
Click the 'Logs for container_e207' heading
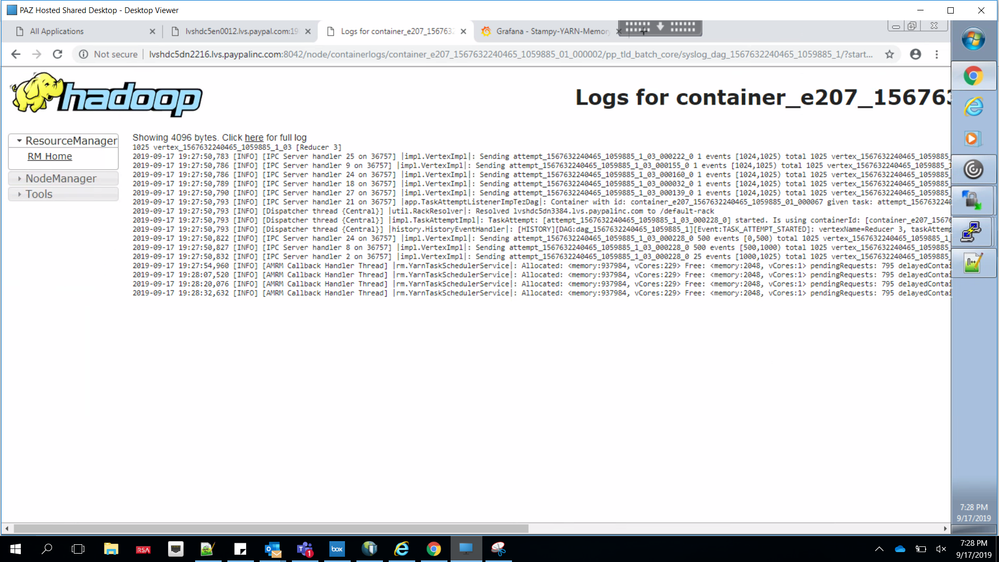pos(763,97)
